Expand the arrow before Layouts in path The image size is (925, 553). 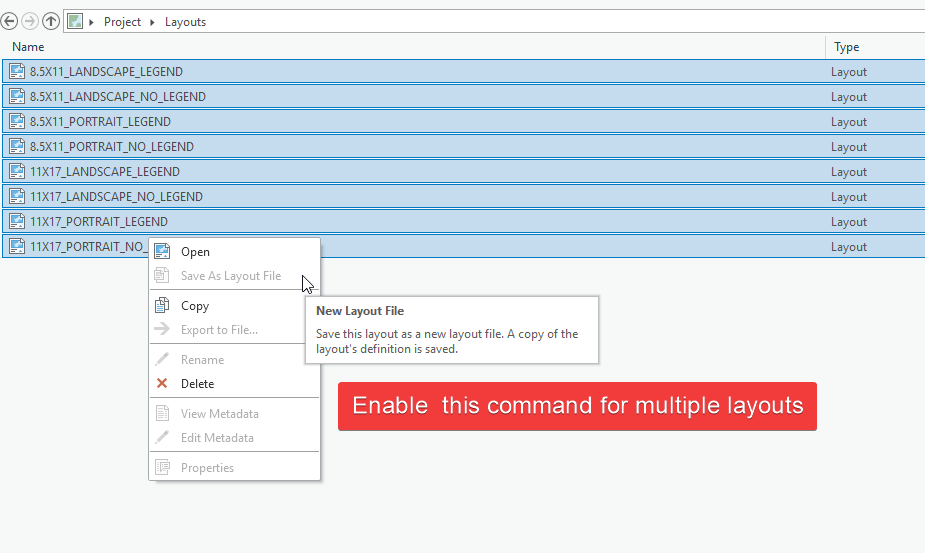[x=152, y=22]
